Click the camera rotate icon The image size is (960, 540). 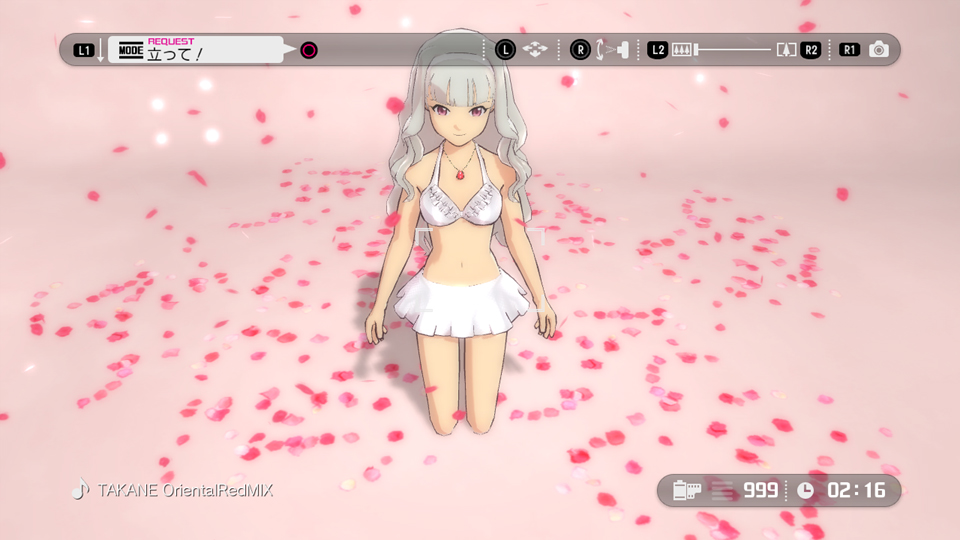coord(612,50)
